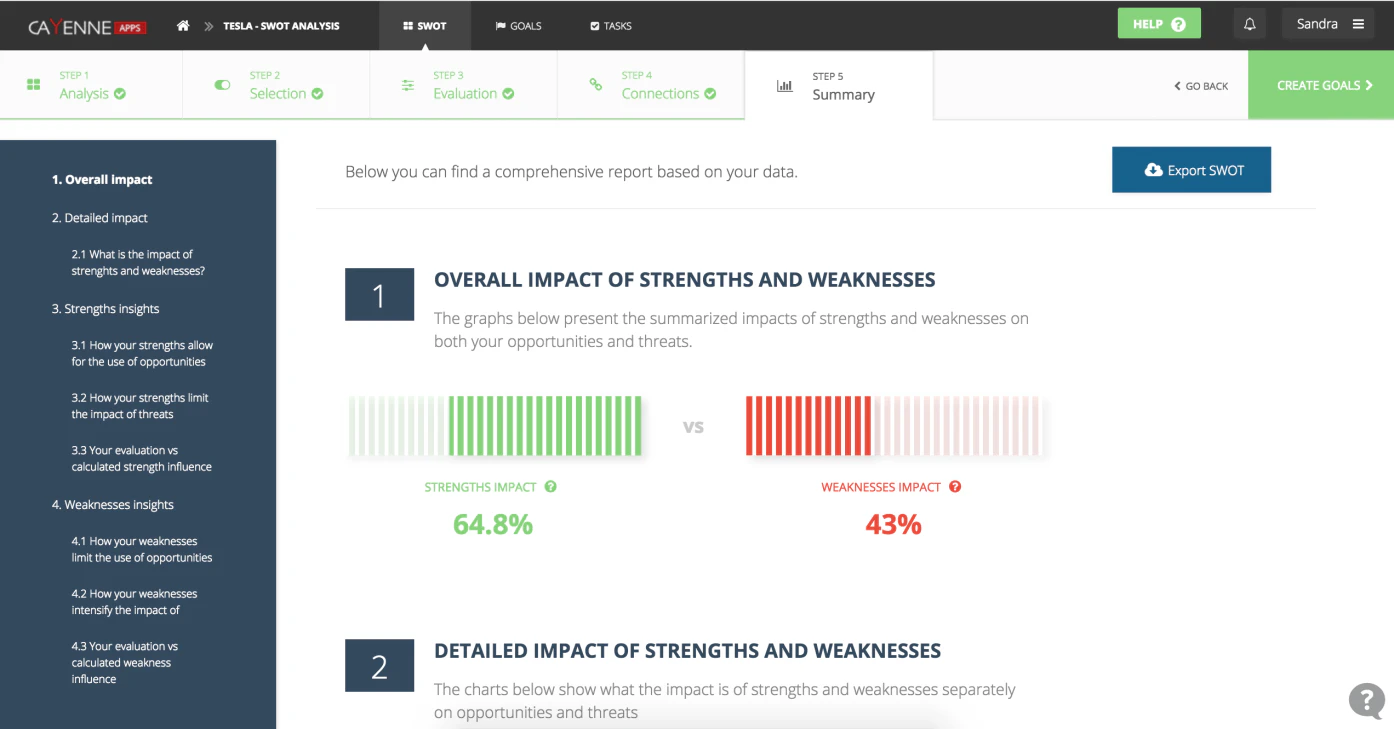Switch to the Goals tab
1394x729 pixels.
click(x=518, y=26)
